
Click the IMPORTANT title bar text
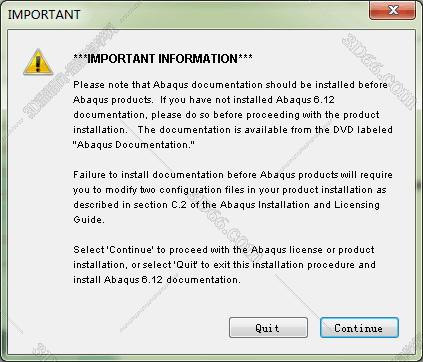tap(44, 14)
